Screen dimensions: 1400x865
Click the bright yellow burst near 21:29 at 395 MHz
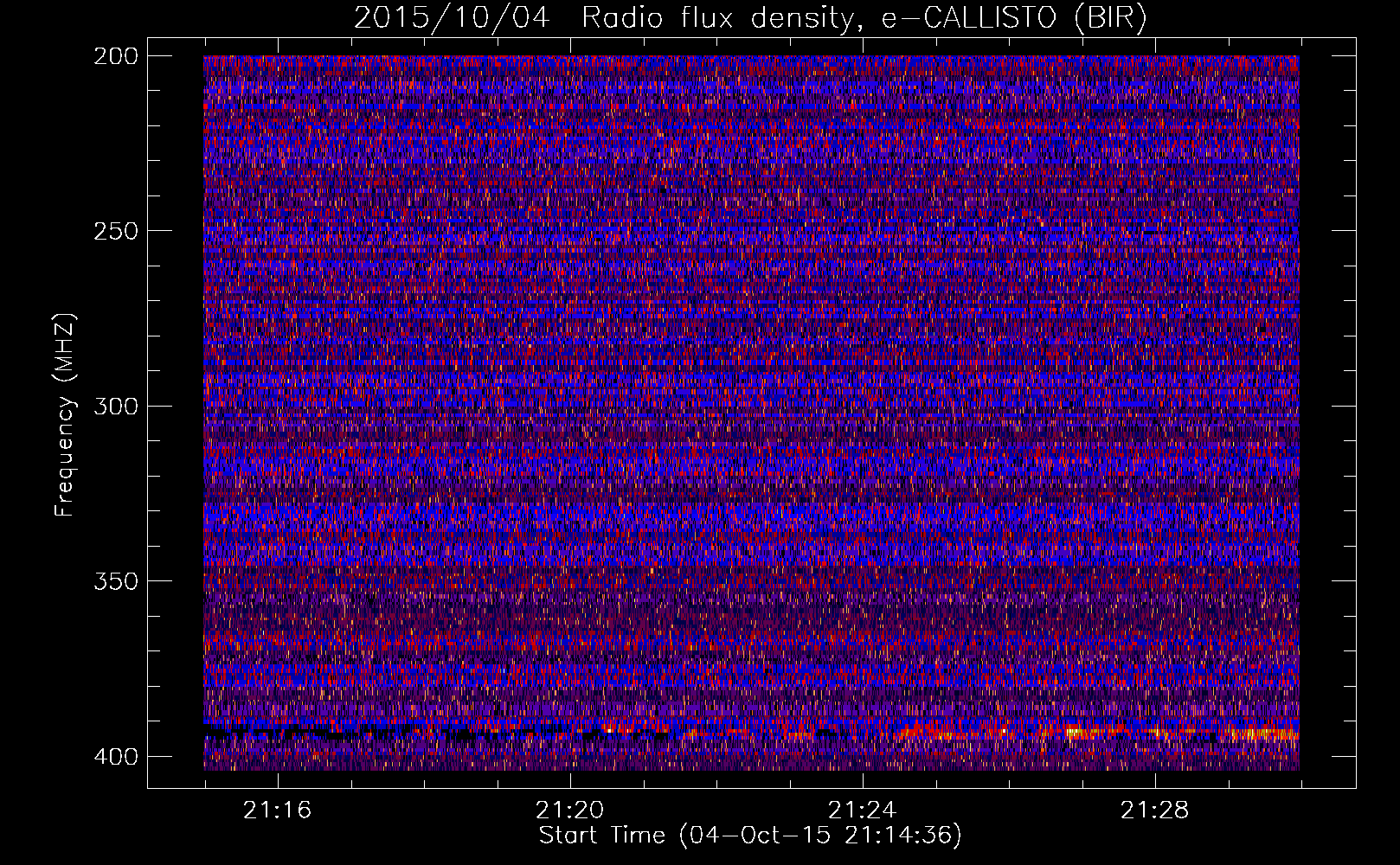tap(1265, 734)
